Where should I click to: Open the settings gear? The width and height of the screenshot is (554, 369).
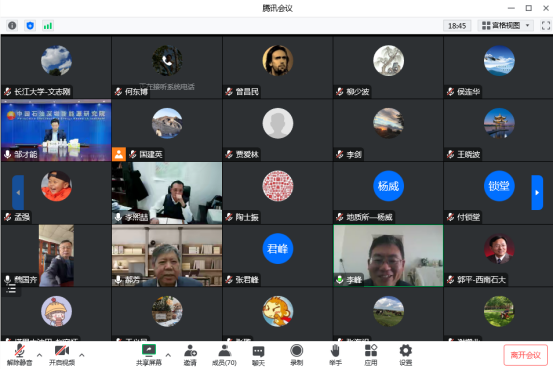405,355
